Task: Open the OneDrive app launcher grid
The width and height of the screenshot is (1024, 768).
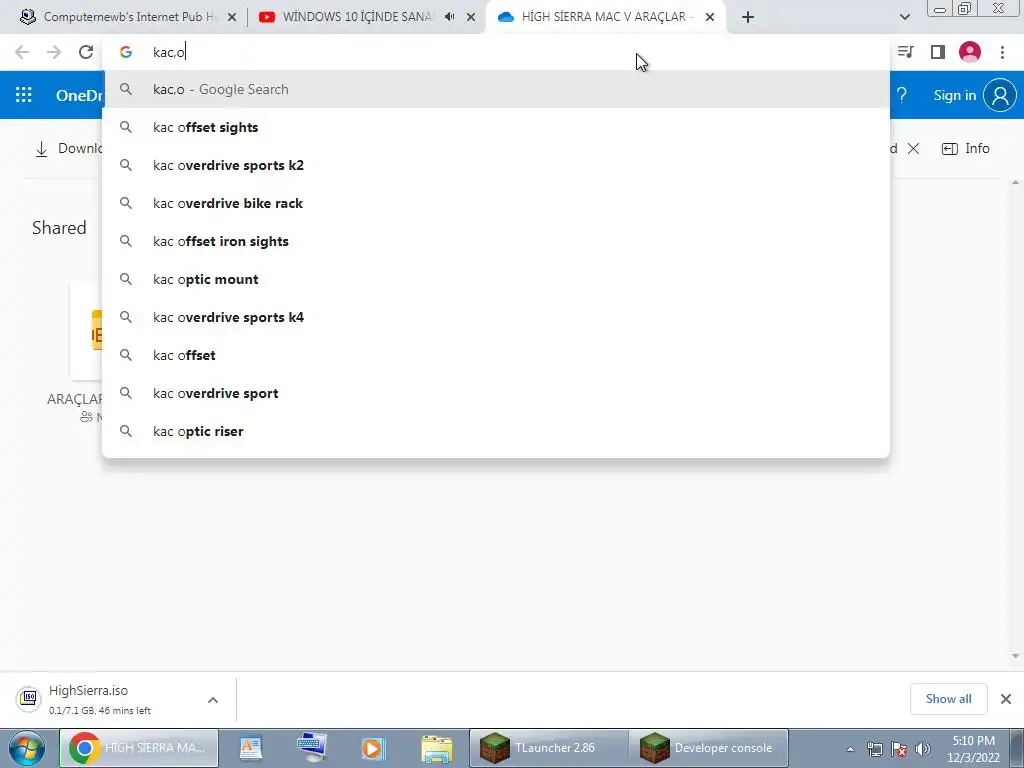Action: (x=24, y=95)
